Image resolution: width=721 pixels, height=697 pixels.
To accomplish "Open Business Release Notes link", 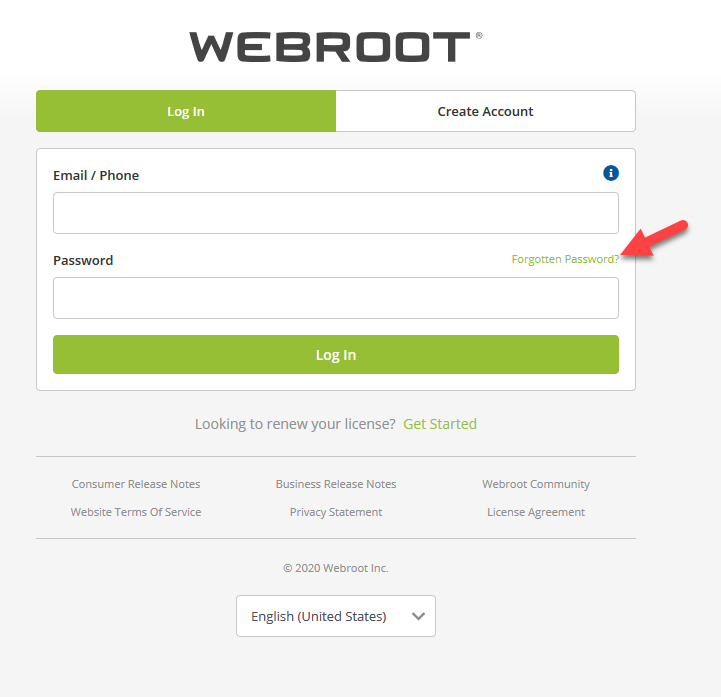I will click(336, 484).
